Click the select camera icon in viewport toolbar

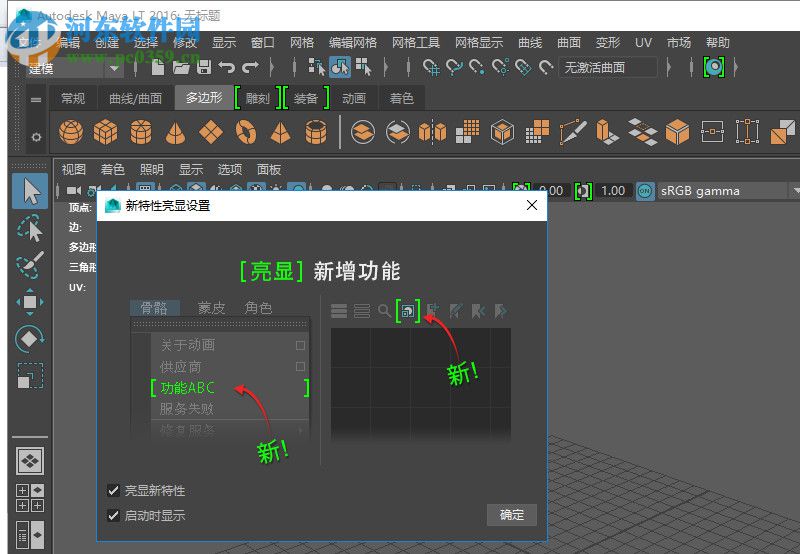74,190
